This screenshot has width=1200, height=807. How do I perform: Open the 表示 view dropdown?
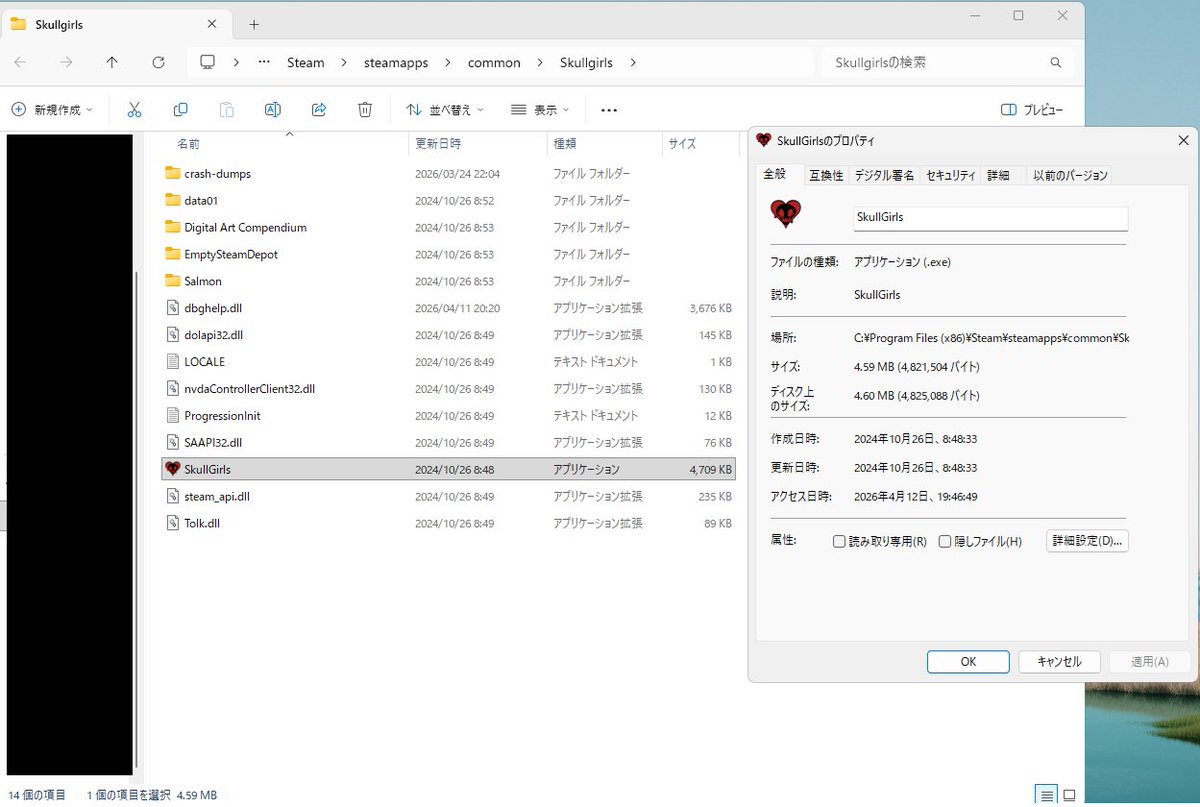540,110
